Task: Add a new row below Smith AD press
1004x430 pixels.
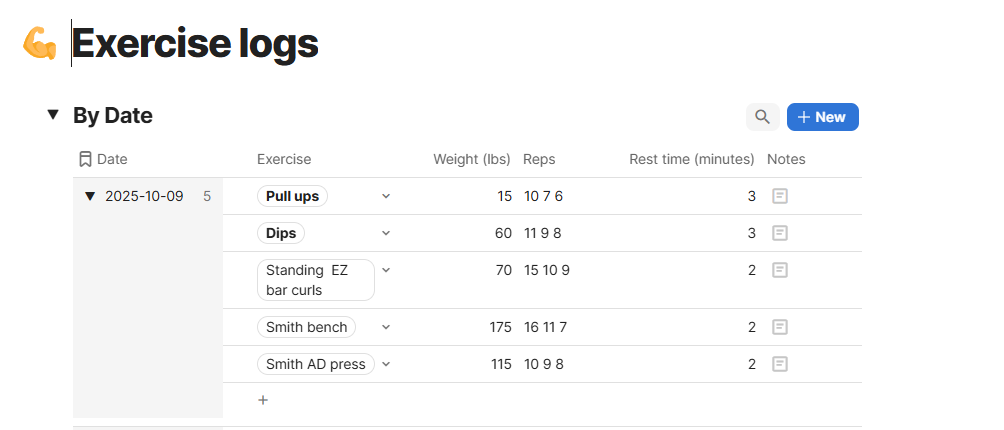Action: [263, 400]
